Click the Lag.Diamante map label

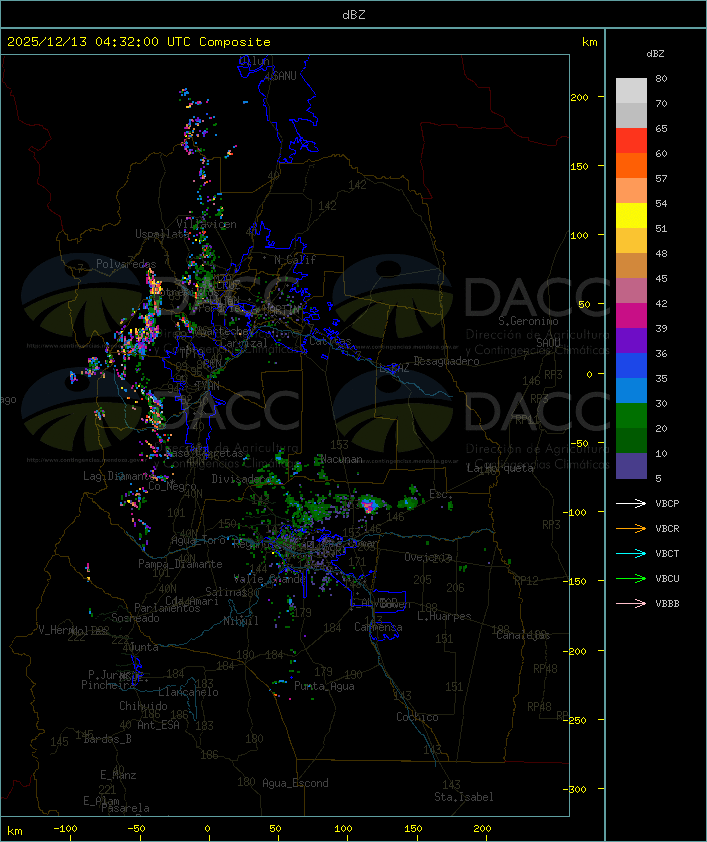[x=117, y=476]
